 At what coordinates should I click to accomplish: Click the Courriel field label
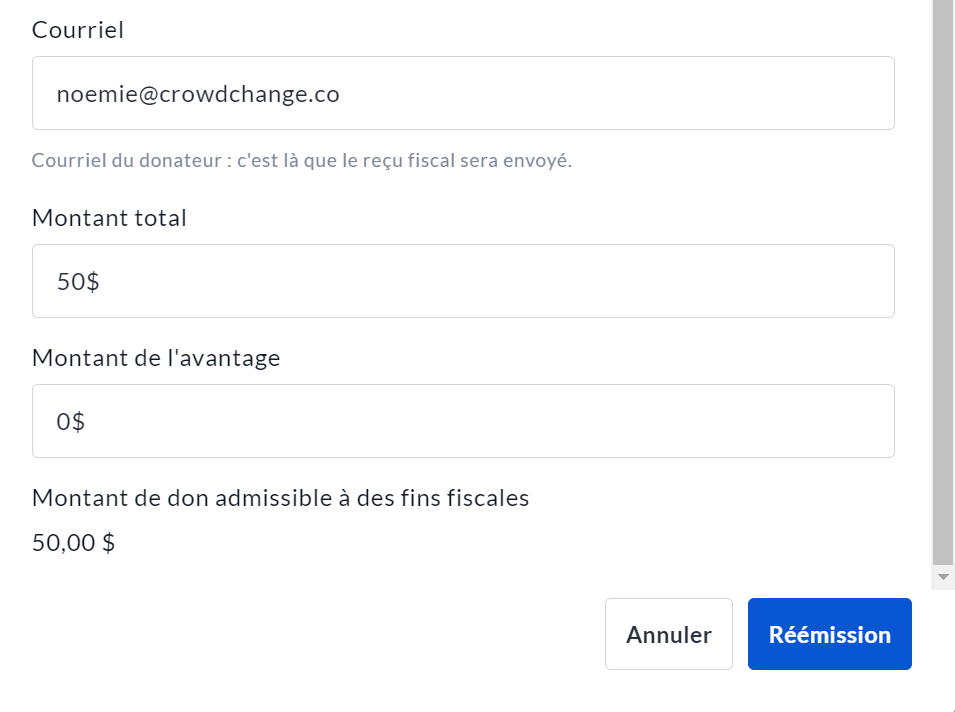(78, 30)
